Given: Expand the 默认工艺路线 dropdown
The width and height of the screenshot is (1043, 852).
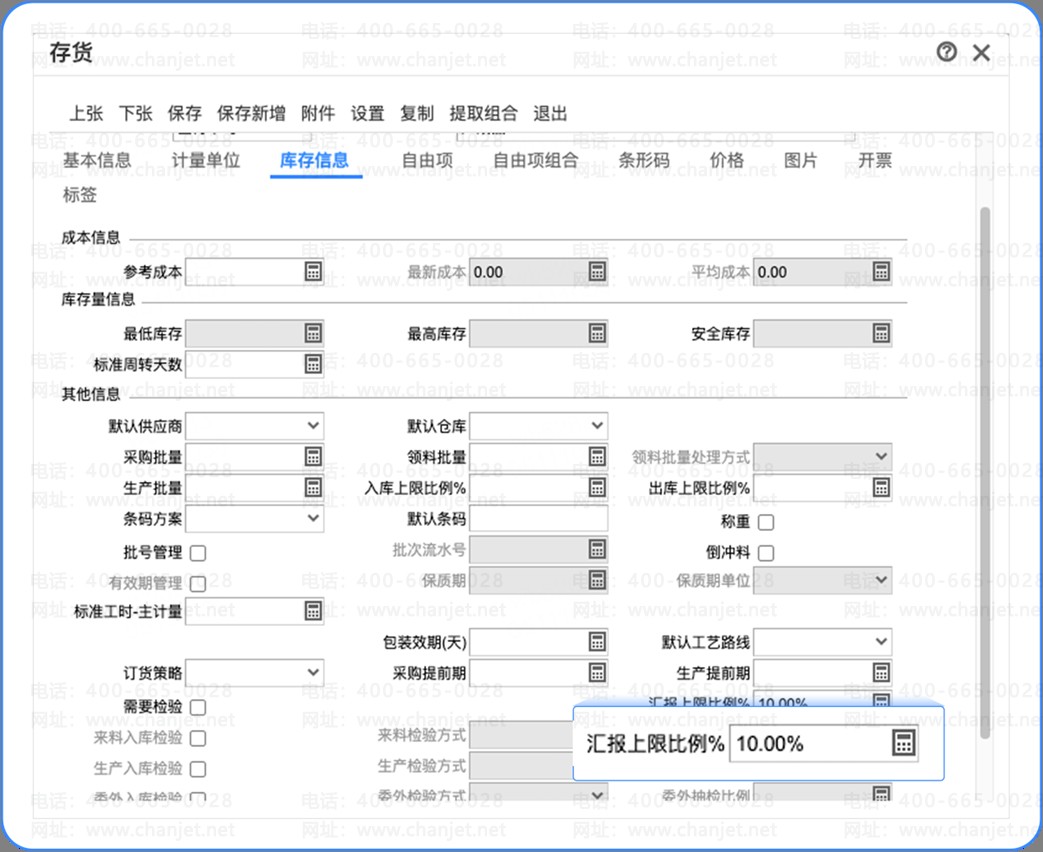Looking at the screenshot, I should click(881, 641).
